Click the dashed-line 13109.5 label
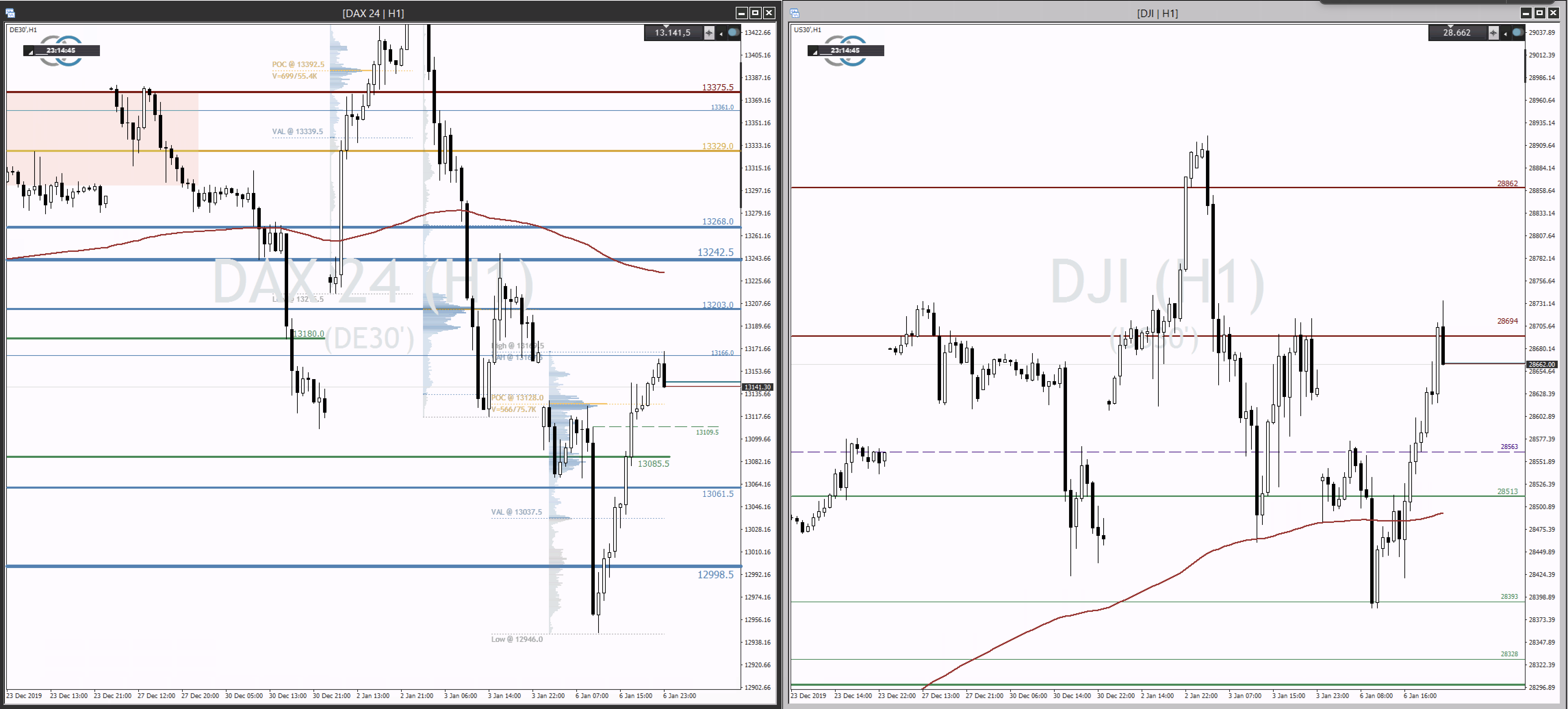 (x=707, y=432)
